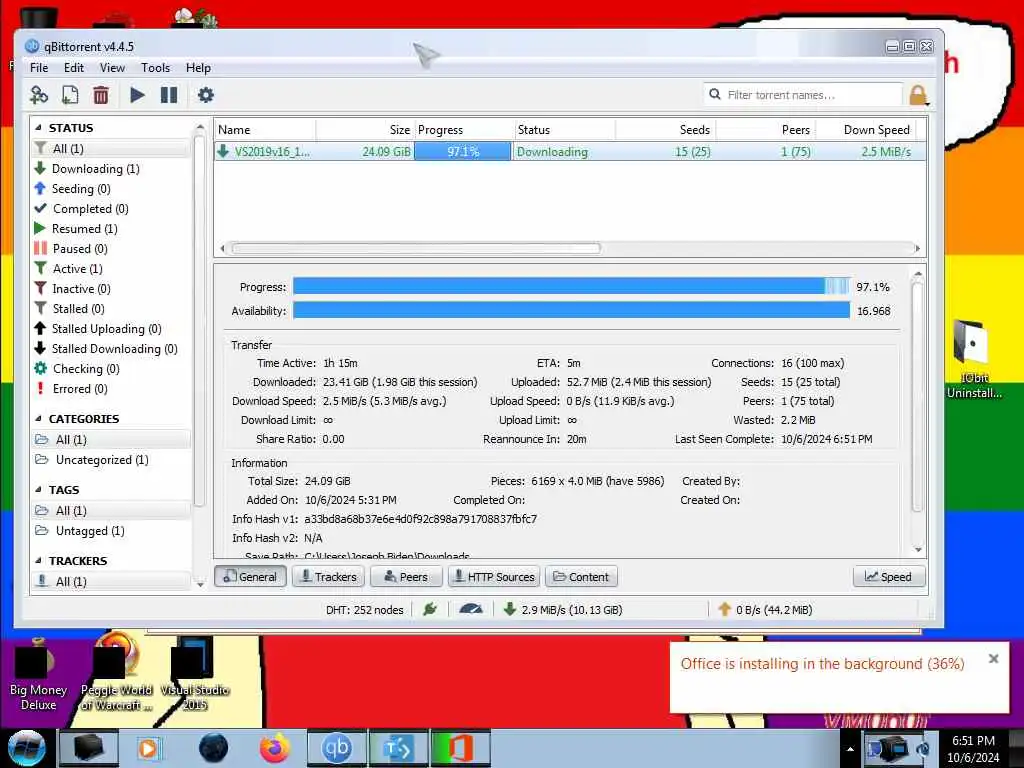
Task: Select the Resumed (1) filter
Action: click(x=111, y=229)
